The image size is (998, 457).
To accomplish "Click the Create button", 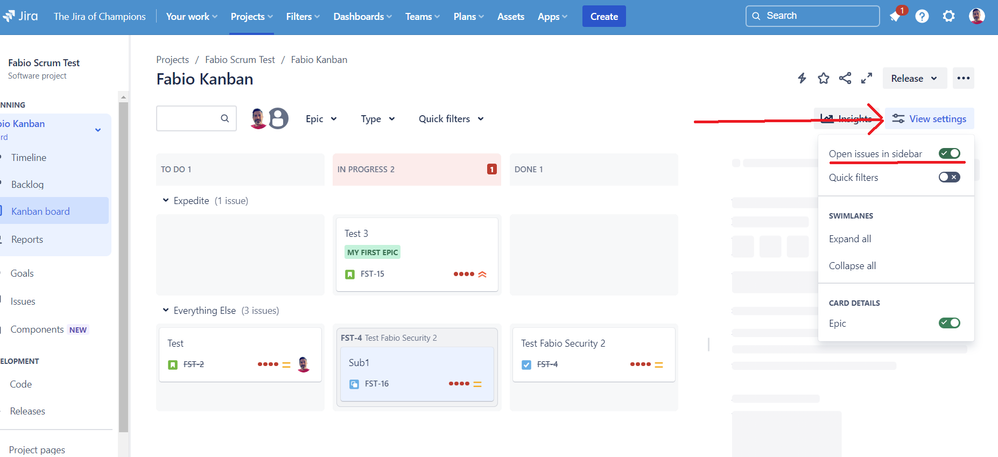I will [604, 17].
